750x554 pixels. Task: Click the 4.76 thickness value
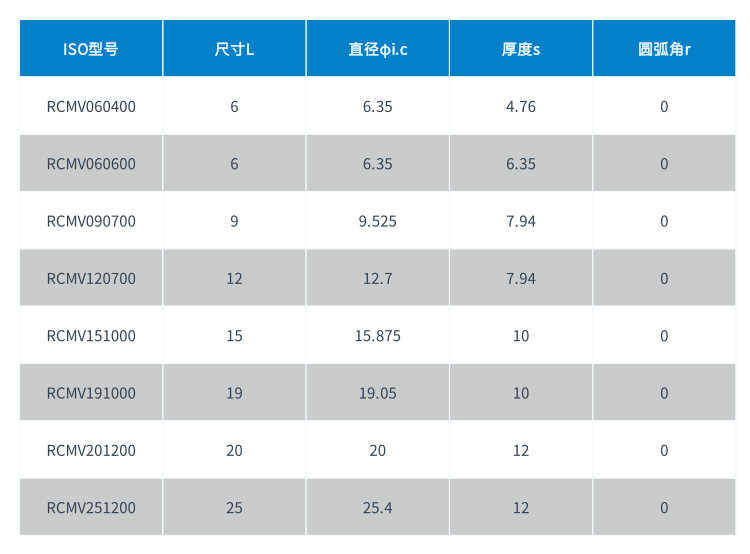pyautogui.click(x=521, y=106)
